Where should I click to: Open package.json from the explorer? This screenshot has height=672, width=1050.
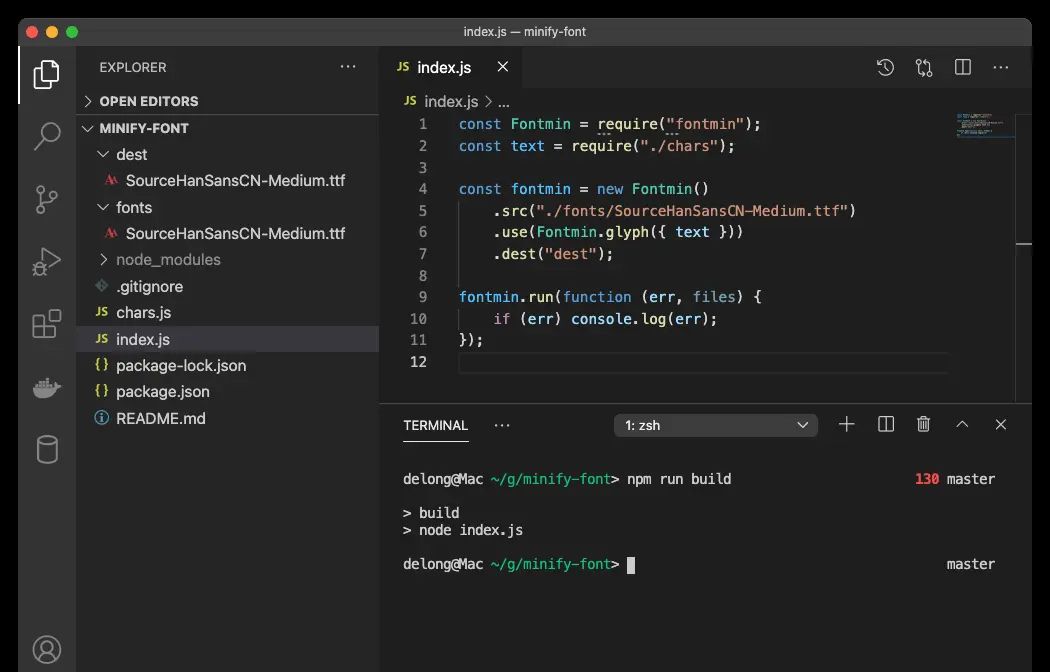coord(162,391)
